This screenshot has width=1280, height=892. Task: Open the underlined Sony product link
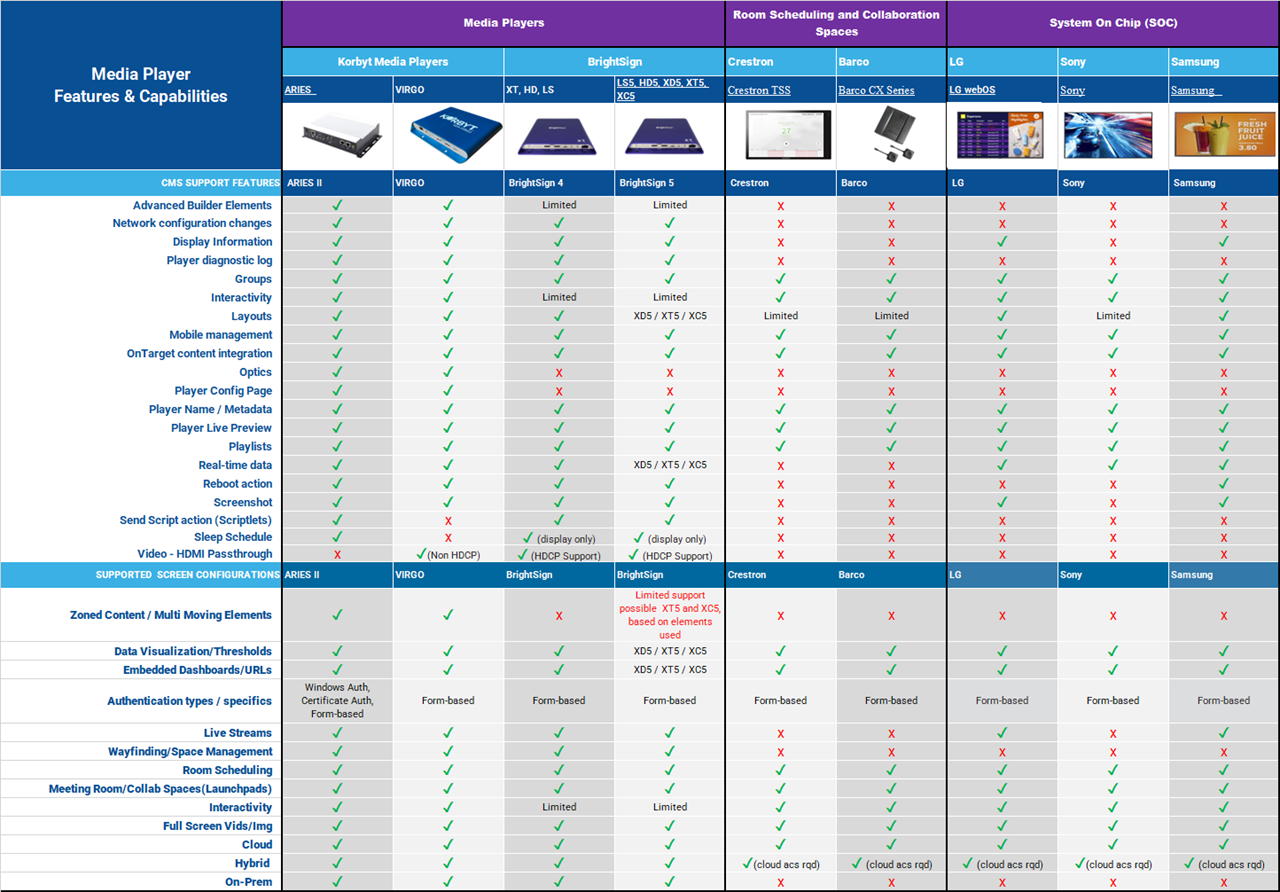[1072, 90]
